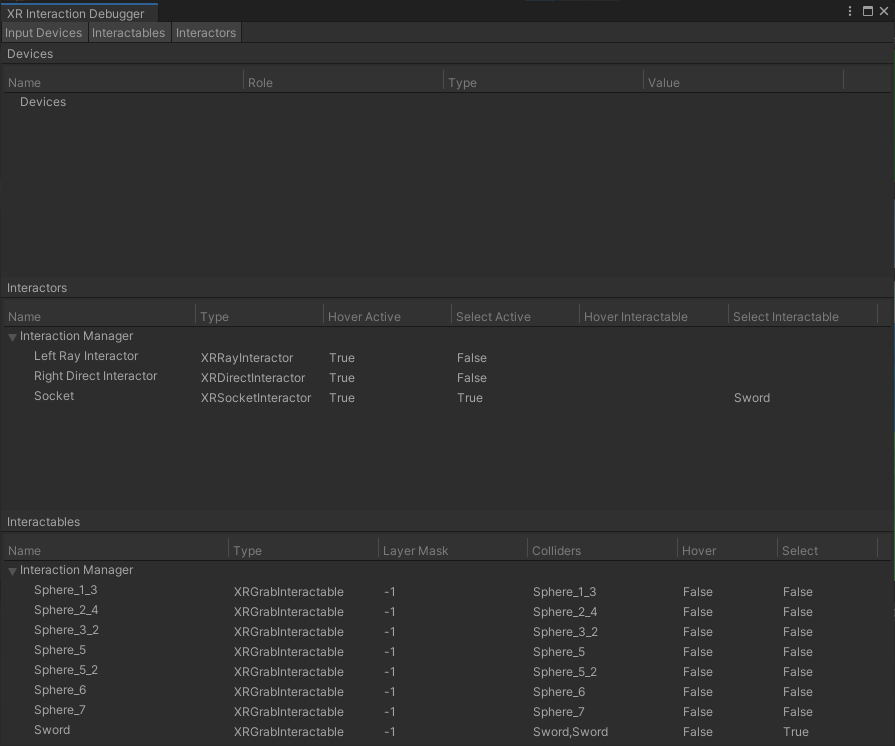Toggle the Interactables view button
The image size is (895, 746).
click(128, 33)
